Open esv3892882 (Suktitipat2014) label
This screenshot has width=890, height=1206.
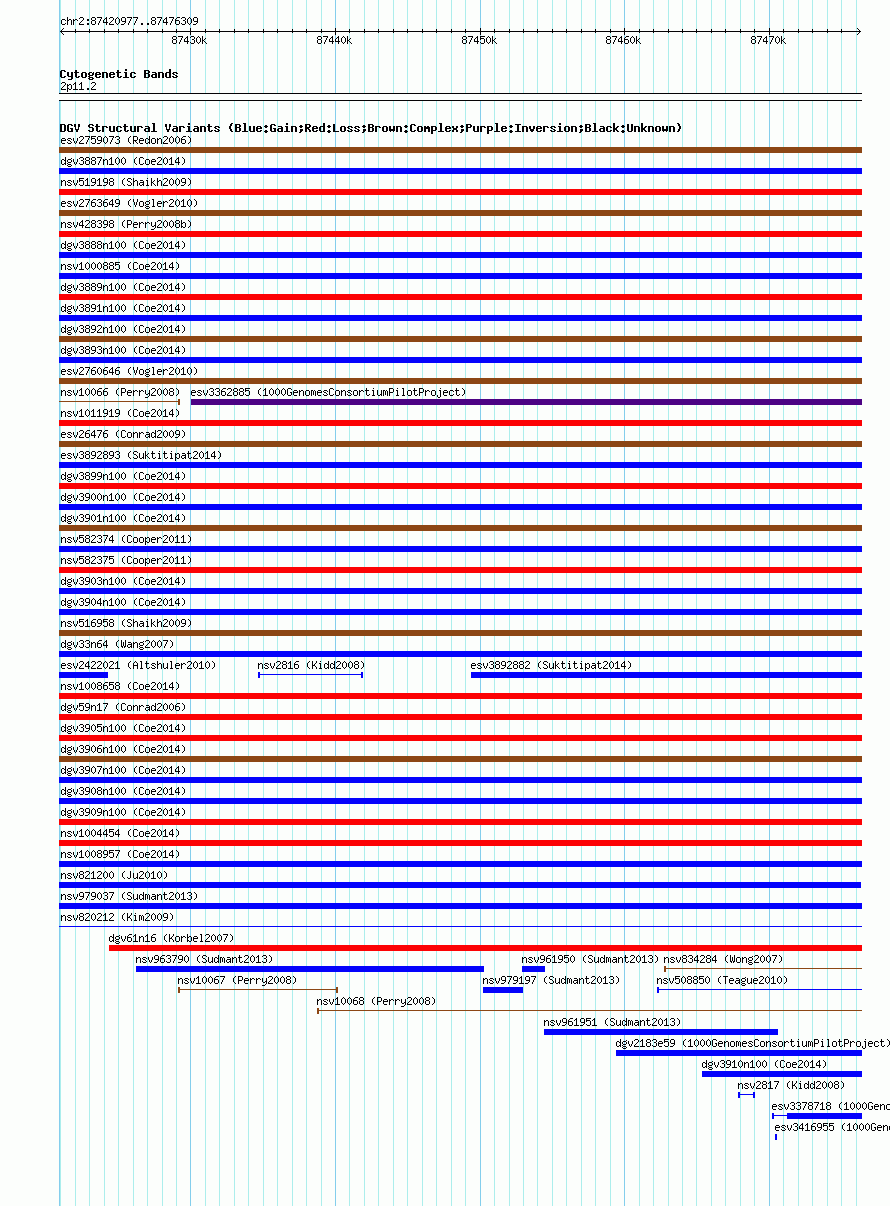(x=551, y=665)
